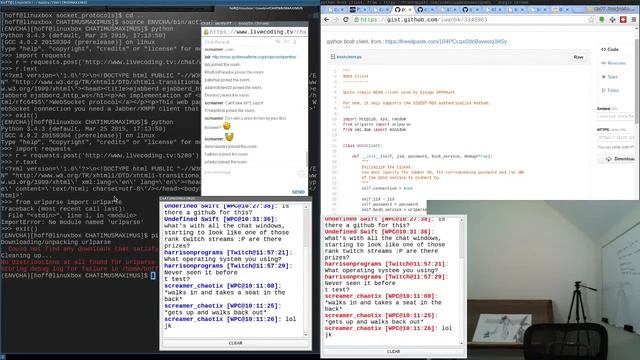
Task: Bookmark the gist page with the star icon
Action: point(591,19)
